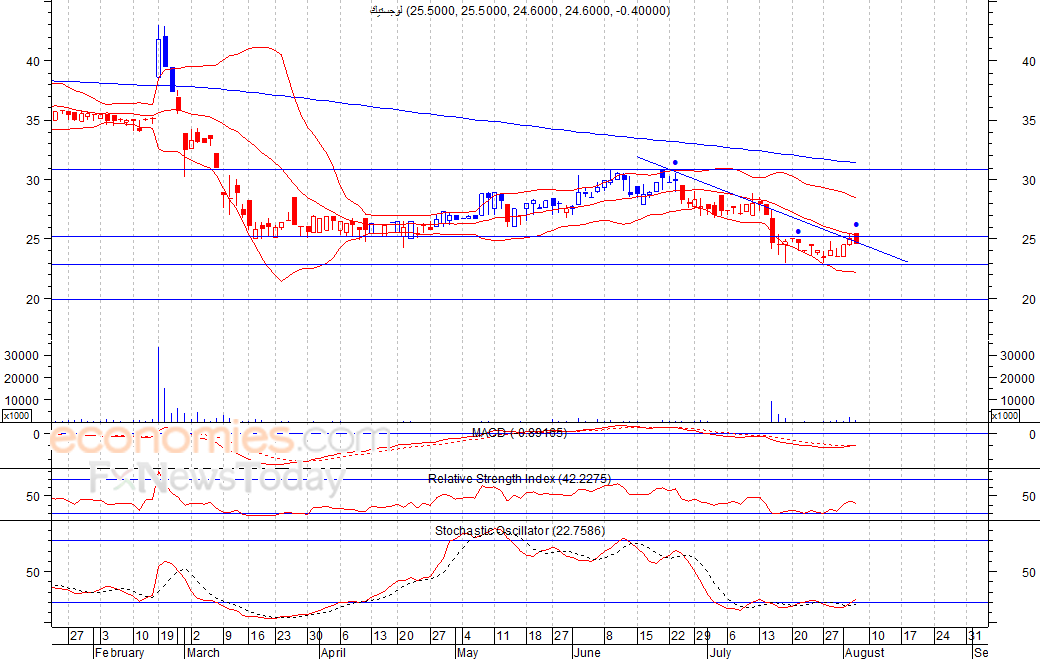Click the blue dot marker above the latest candle

pos(856,224)
